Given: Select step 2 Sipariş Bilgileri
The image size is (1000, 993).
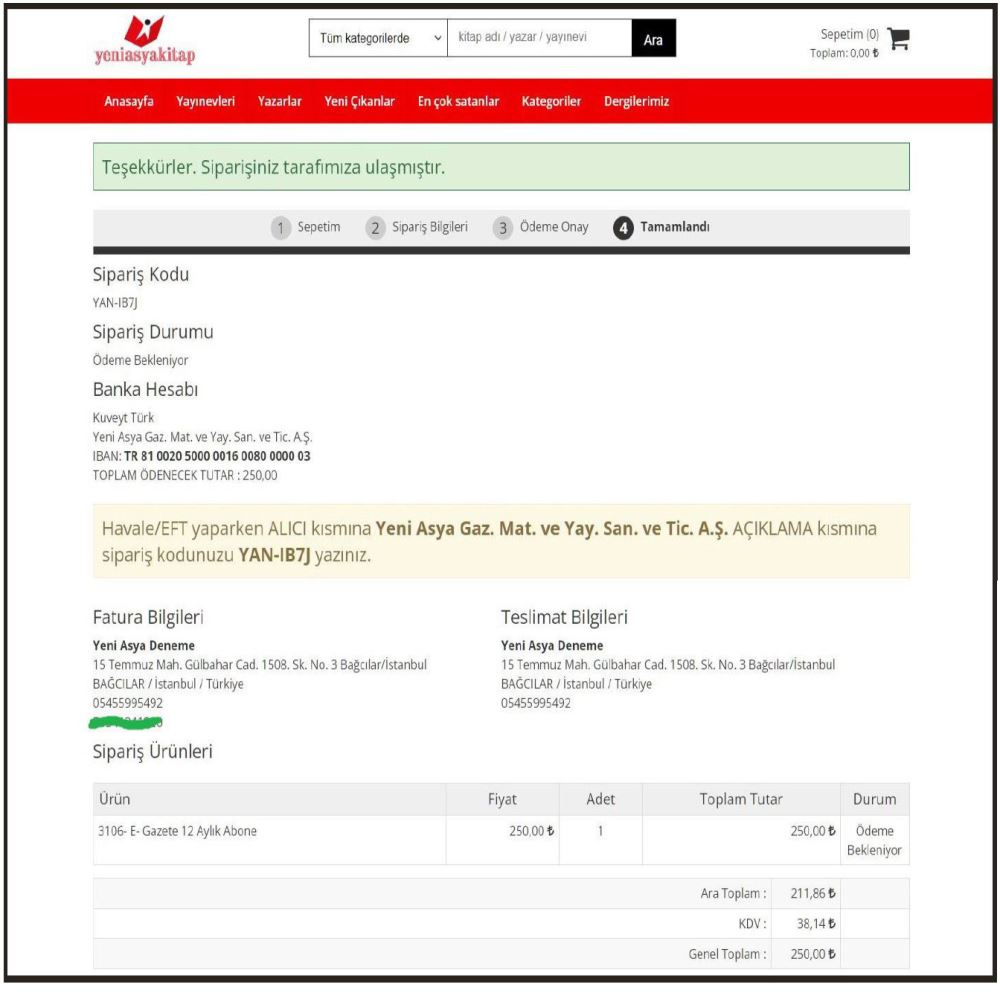Looking at the screenshot, I should click(417, 227).
